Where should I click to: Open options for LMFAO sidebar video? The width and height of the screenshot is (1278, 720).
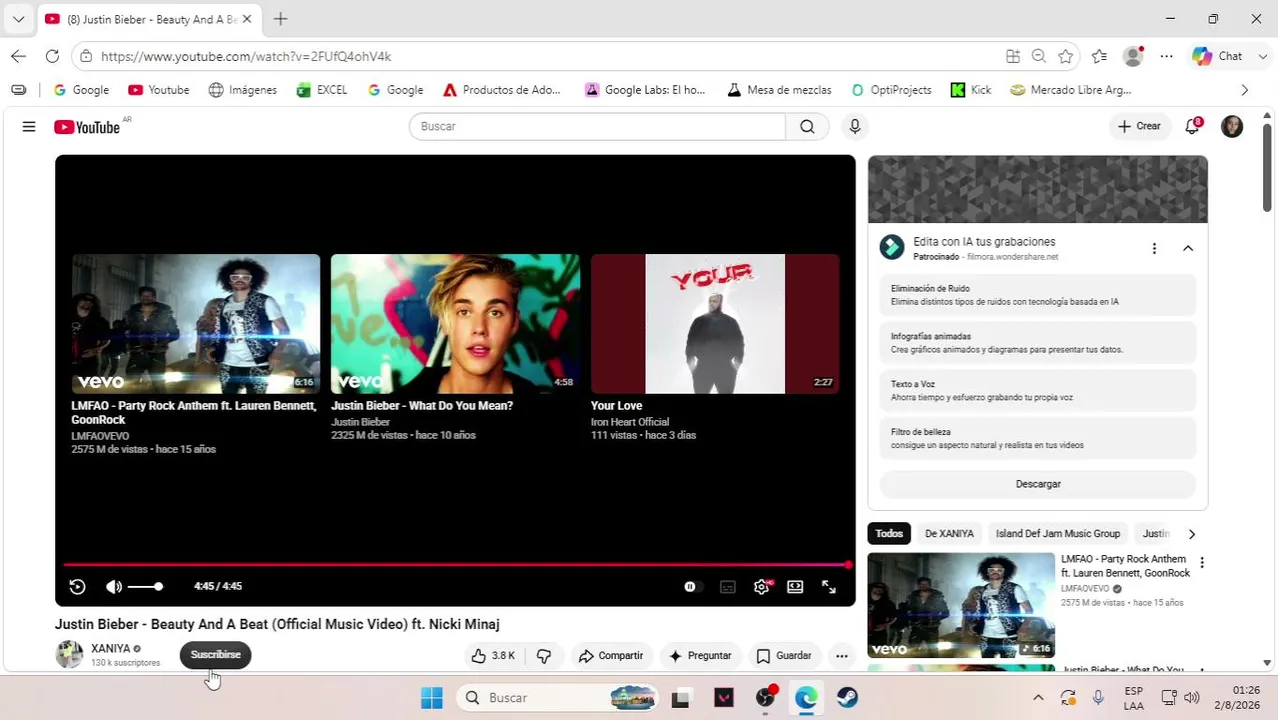pyautogui.click(x=1202, y=563)
